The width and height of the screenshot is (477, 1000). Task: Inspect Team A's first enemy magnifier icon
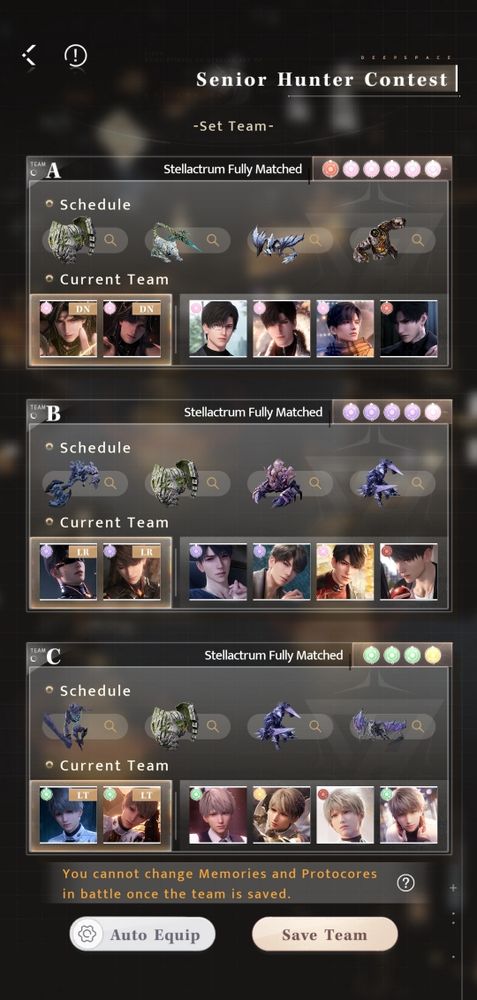[x=110, y=240]
